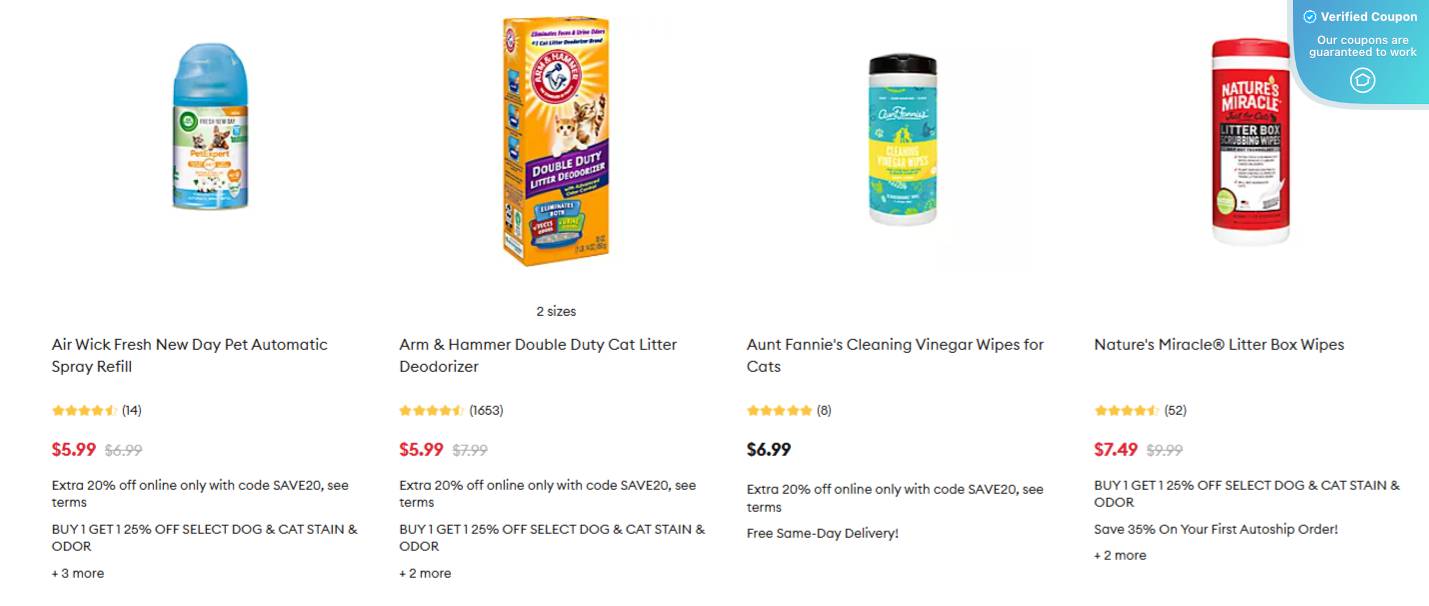Image resolution: width=1429 pixels, height=606 pixels.
Task: Click the five-star rating on Aunt Fannie's wipes
Action: 780,410
